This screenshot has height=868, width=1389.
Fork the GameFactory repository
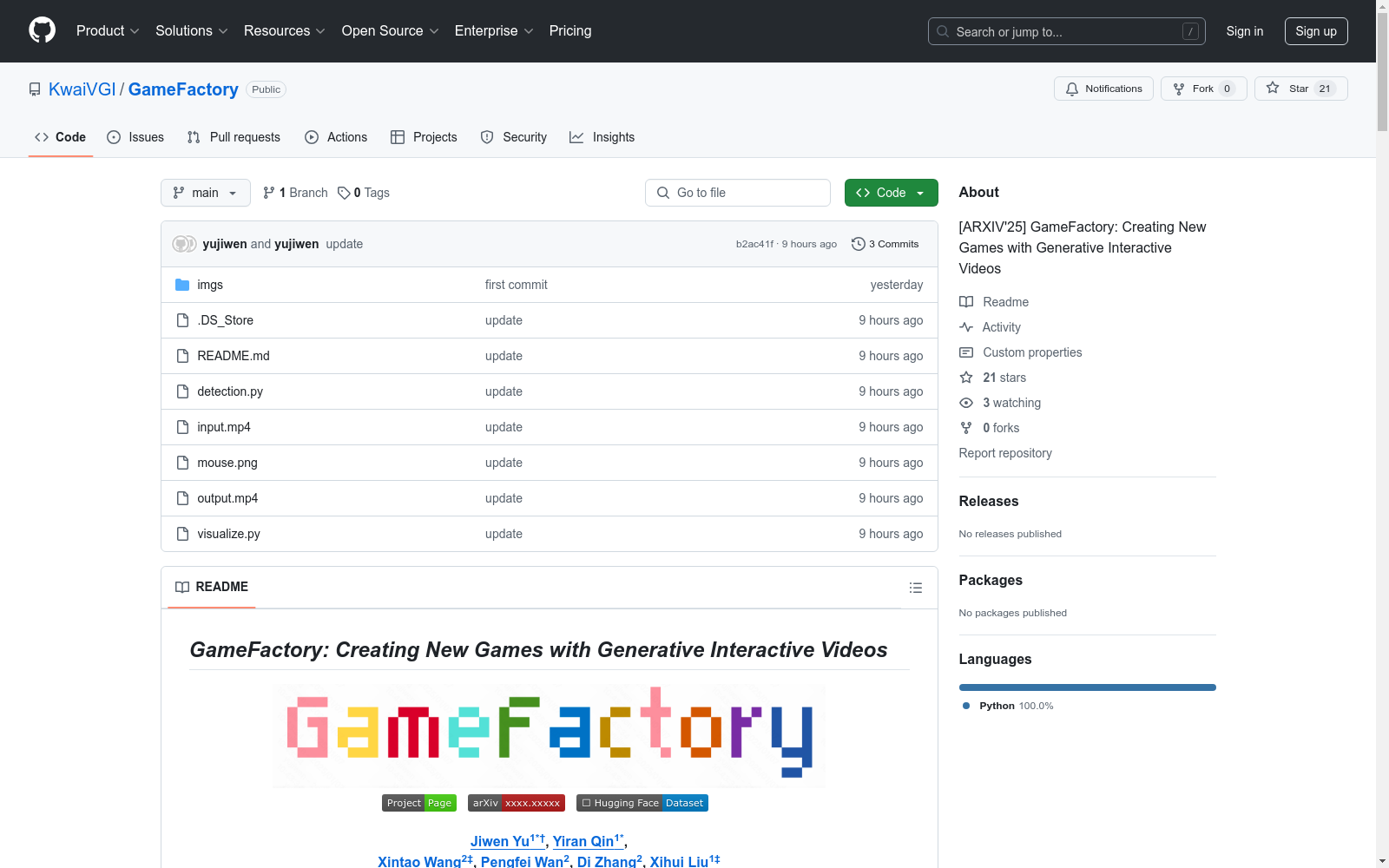(x=1203, y=89)
